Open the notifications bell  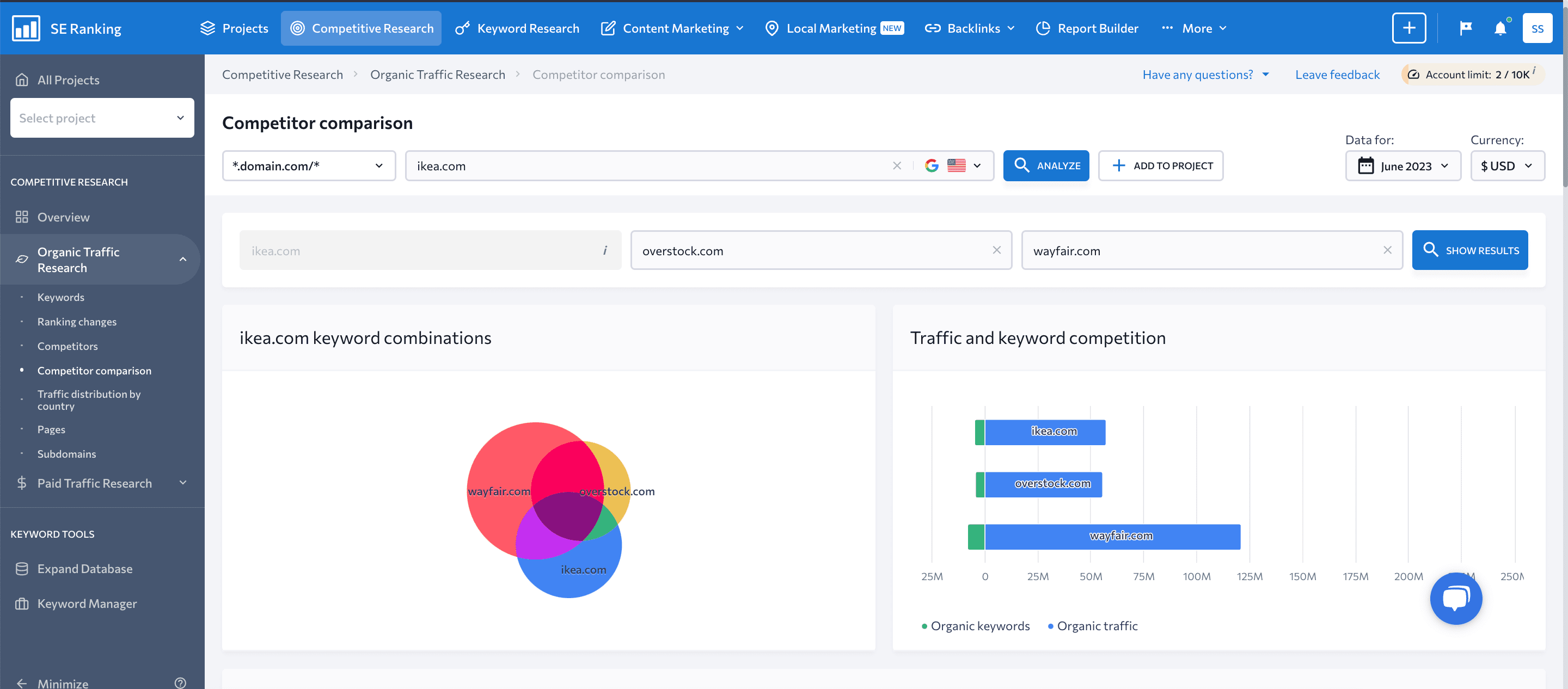tap(1500, 28)
